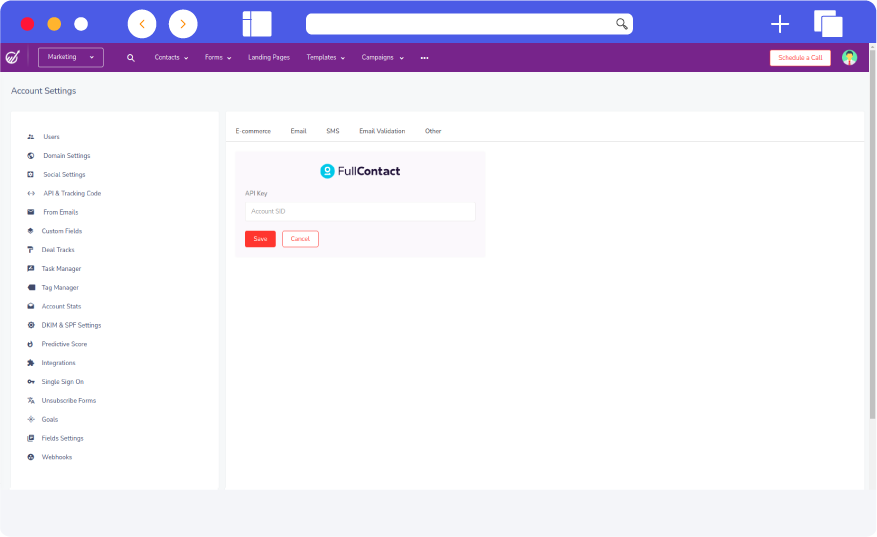Expand the Campaigns menu
This screenshot has width=877, height=537.
pyautogui.click(x=383, y=58)
